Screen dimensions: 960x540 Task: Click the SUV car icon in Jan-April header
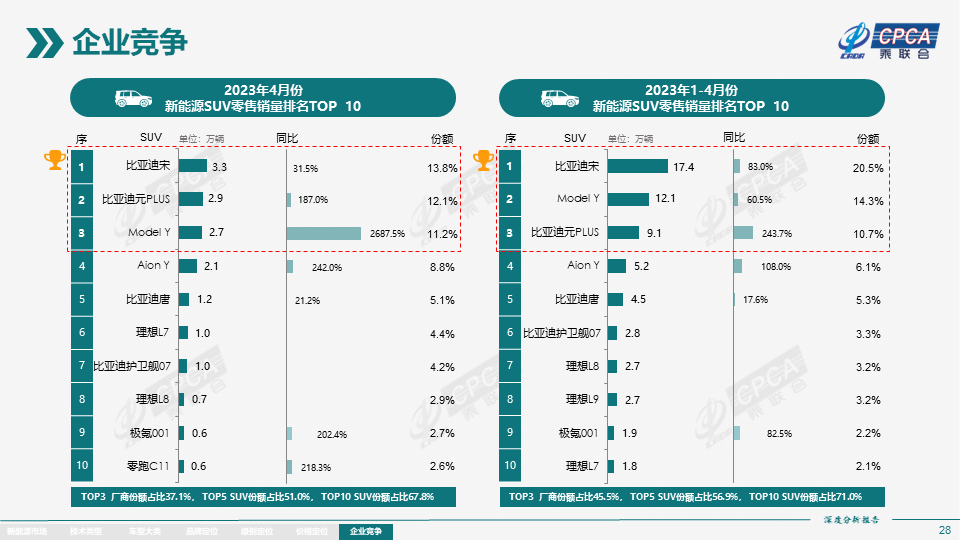coord(556,98)
